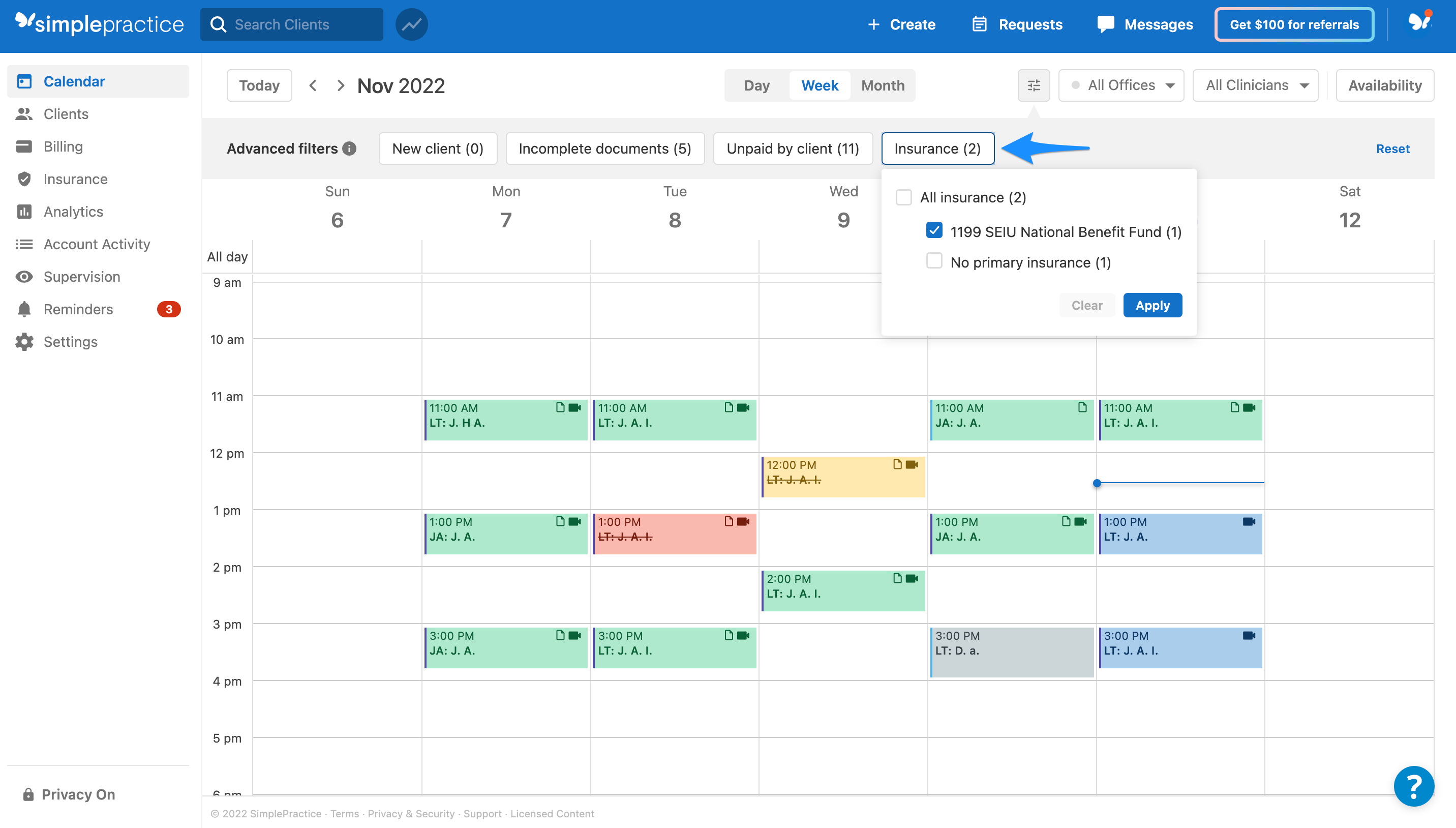Uncheck 1199 SEIU National Benefit Fund
The image size is (1456, 828).
pos(935,230)
